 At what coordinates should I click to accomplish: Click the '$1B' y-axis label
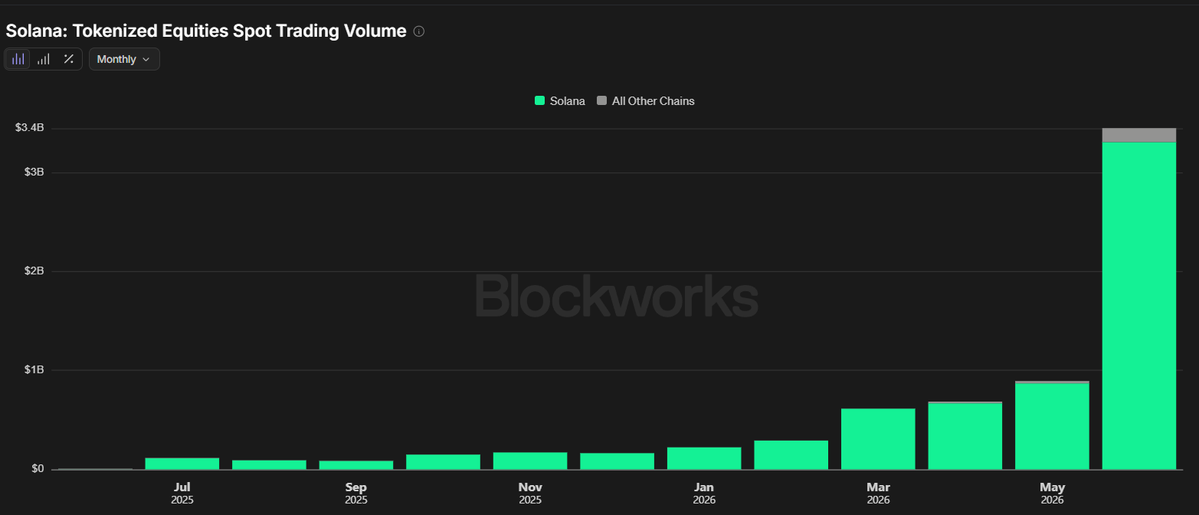tap(34, 370)
